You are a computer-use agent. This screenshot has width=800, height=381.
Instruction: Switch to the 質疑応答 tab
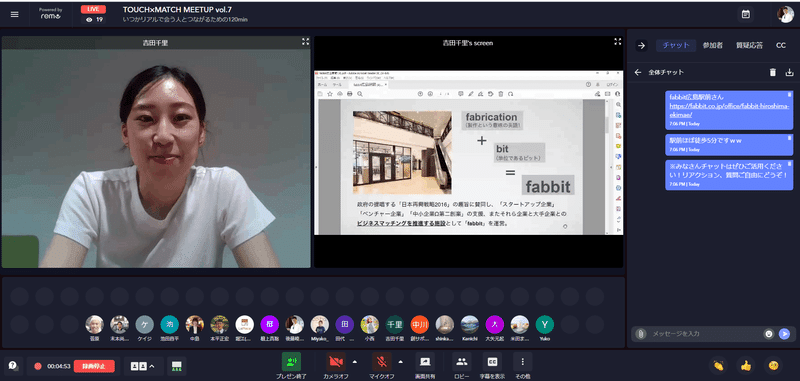tap(749, 45)
